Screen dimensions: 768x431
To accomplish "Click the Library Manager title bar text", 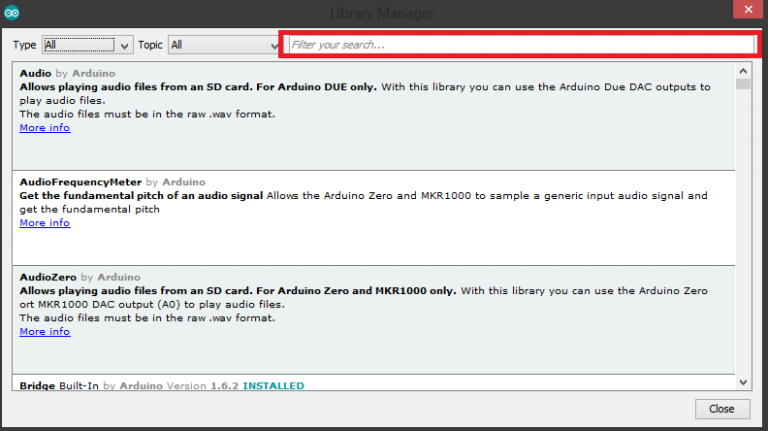I will coord(383,13).
